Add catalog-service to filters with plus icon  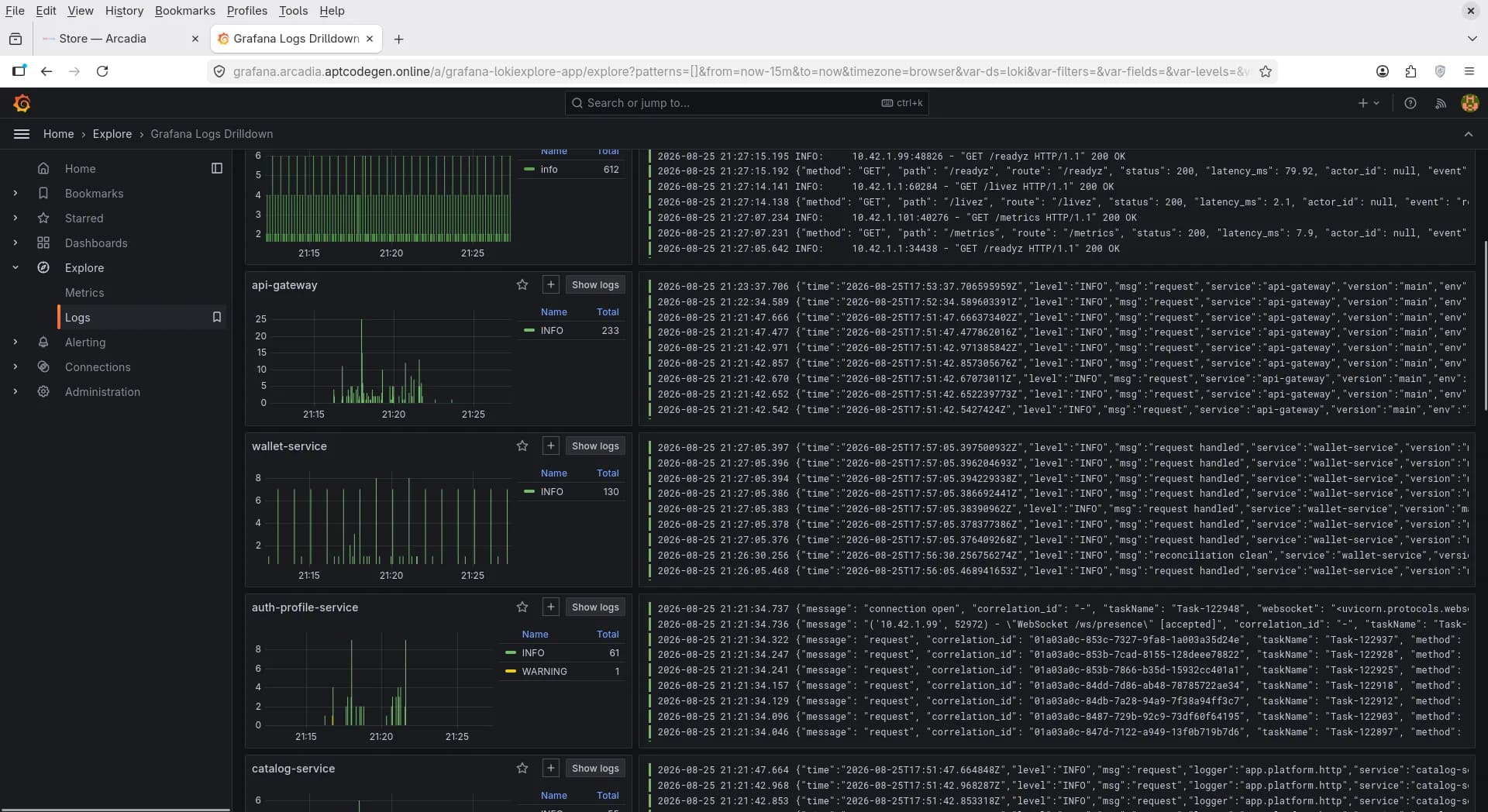click(x=550, y=769)
